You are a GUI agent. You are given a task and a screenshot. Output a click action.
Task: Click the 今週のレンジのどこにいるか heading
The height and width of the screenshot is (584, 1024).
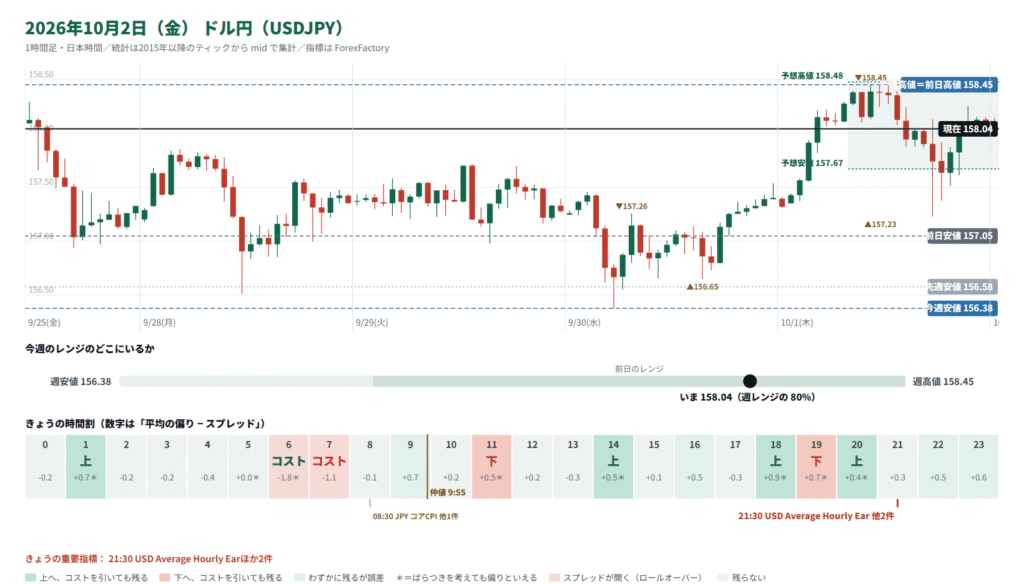[90, 349]
